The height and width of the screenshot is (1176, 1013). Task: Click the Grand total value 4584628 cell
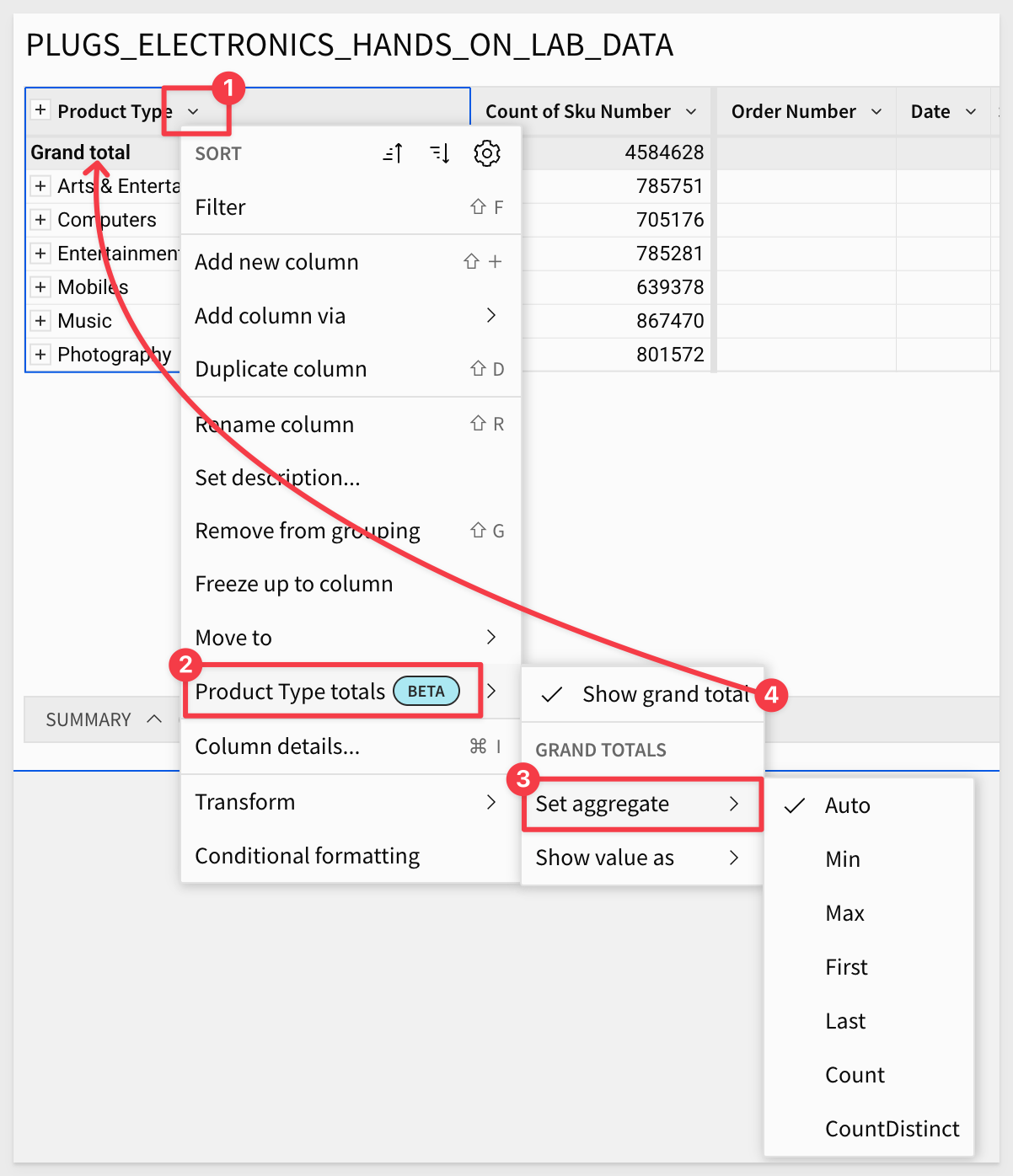pyautogui.click(x=663, y=152)
